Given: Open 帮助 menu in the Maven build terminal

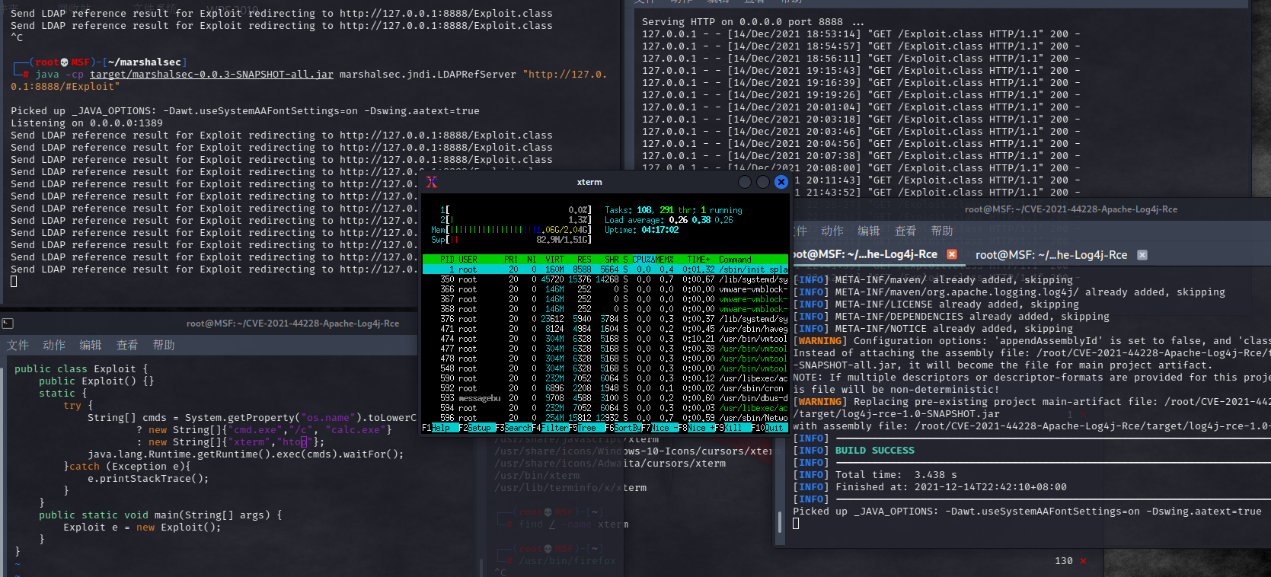Looking at the screenshot, I should (941, 231).
